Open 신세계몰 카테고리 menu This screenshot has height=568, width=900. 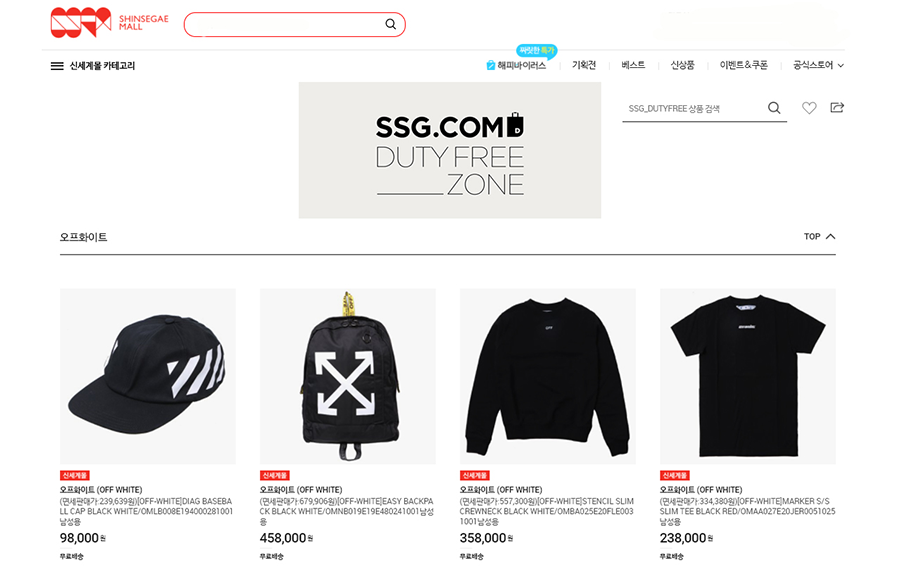click(x=102, y=66)
